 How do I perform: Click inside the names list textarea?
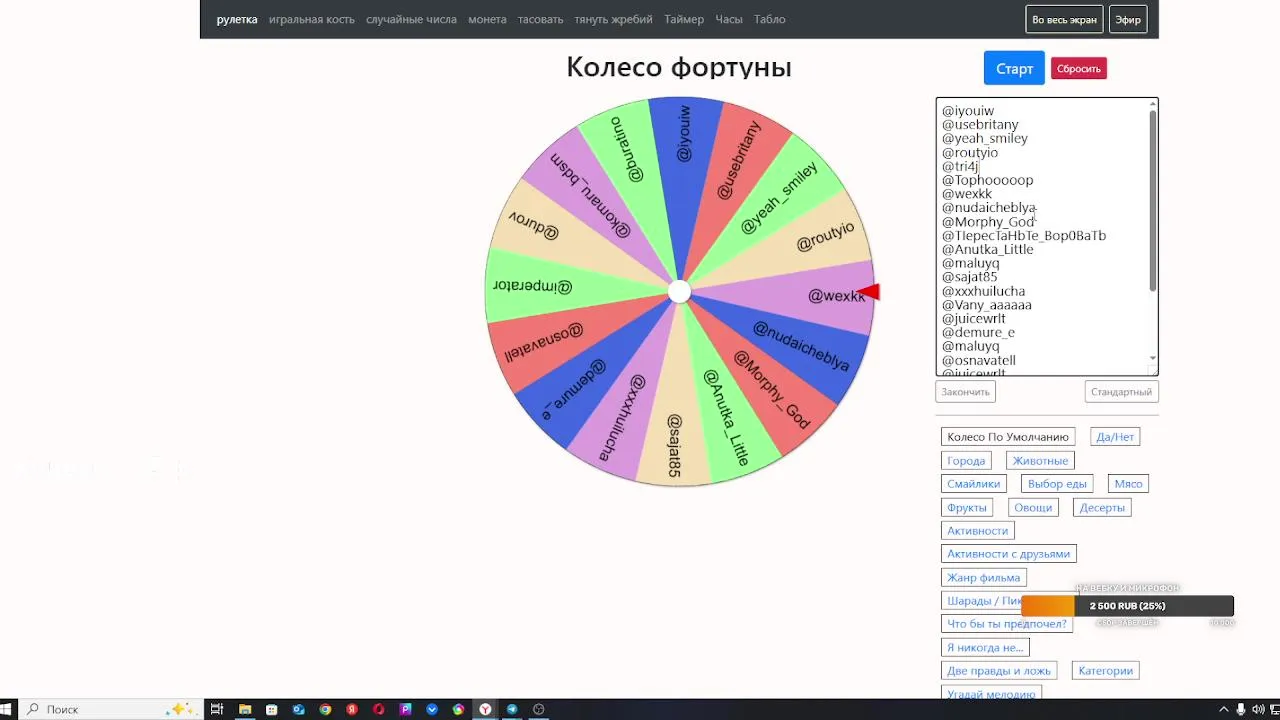[x=1042, y=237]
